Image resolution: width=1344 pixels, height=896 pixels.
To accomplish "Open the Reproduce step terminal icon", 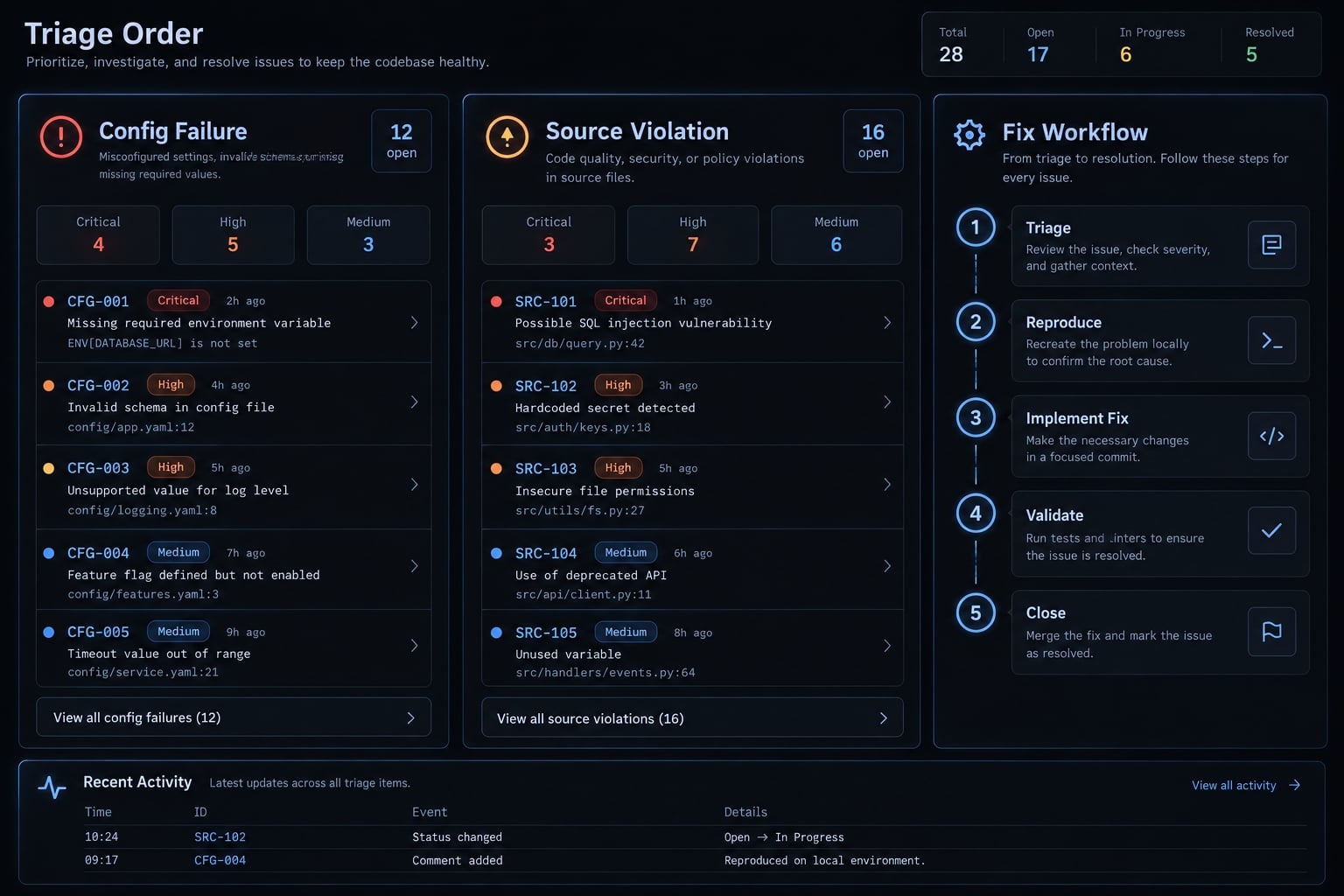I will (x=1271, y=340).
